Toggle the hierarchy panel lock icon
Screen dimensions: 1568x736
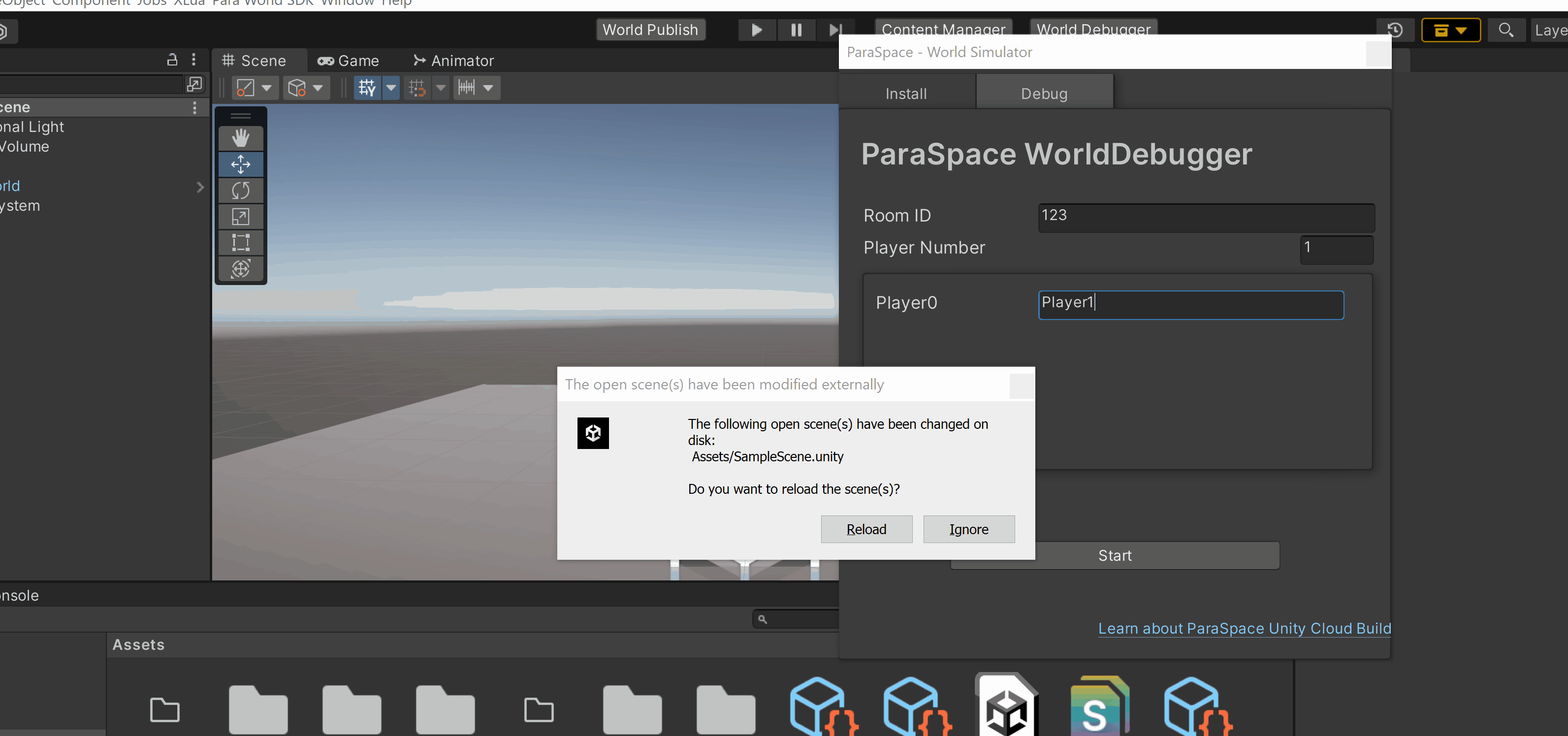click(172, 60)
